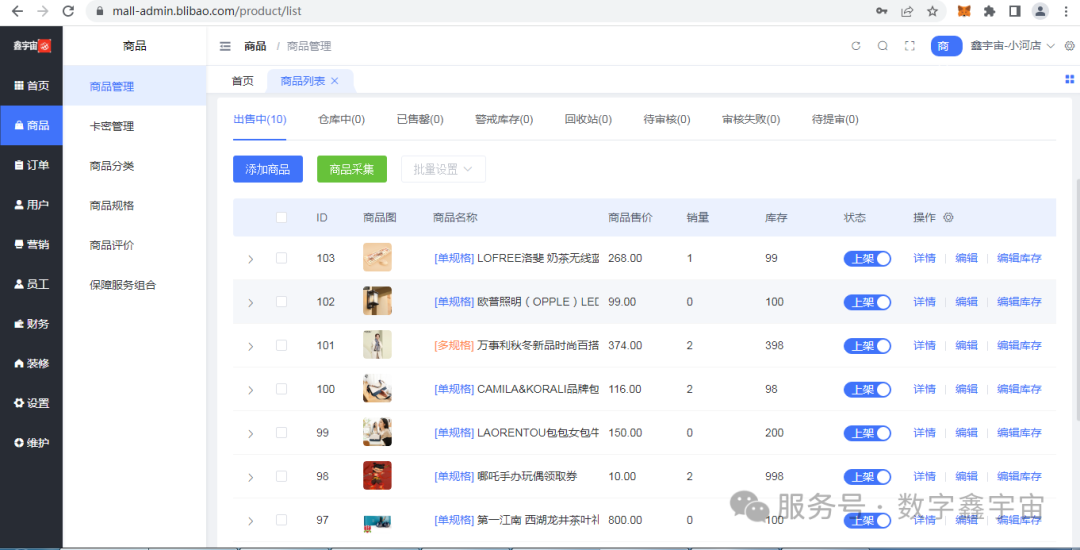The image size is (1080, 550).
Task: Switch to 仓库中(0) tab
Action: coord(341,120)
